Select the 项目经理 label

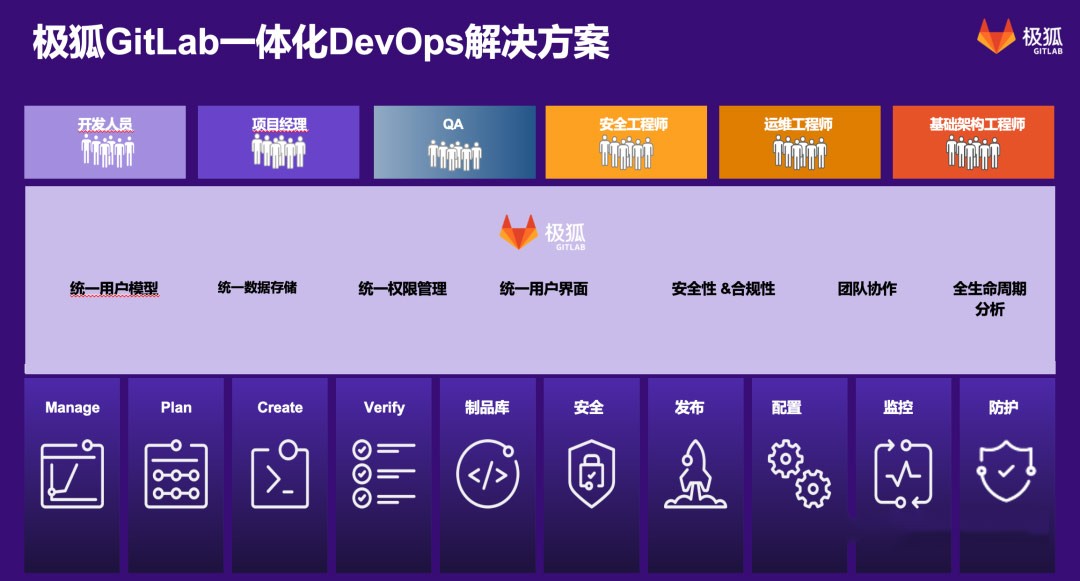(x=279, y=124)
